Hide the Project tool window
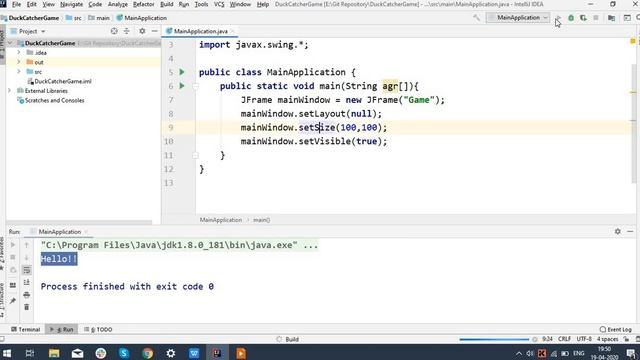640x360 pixels. pos(154,31)
